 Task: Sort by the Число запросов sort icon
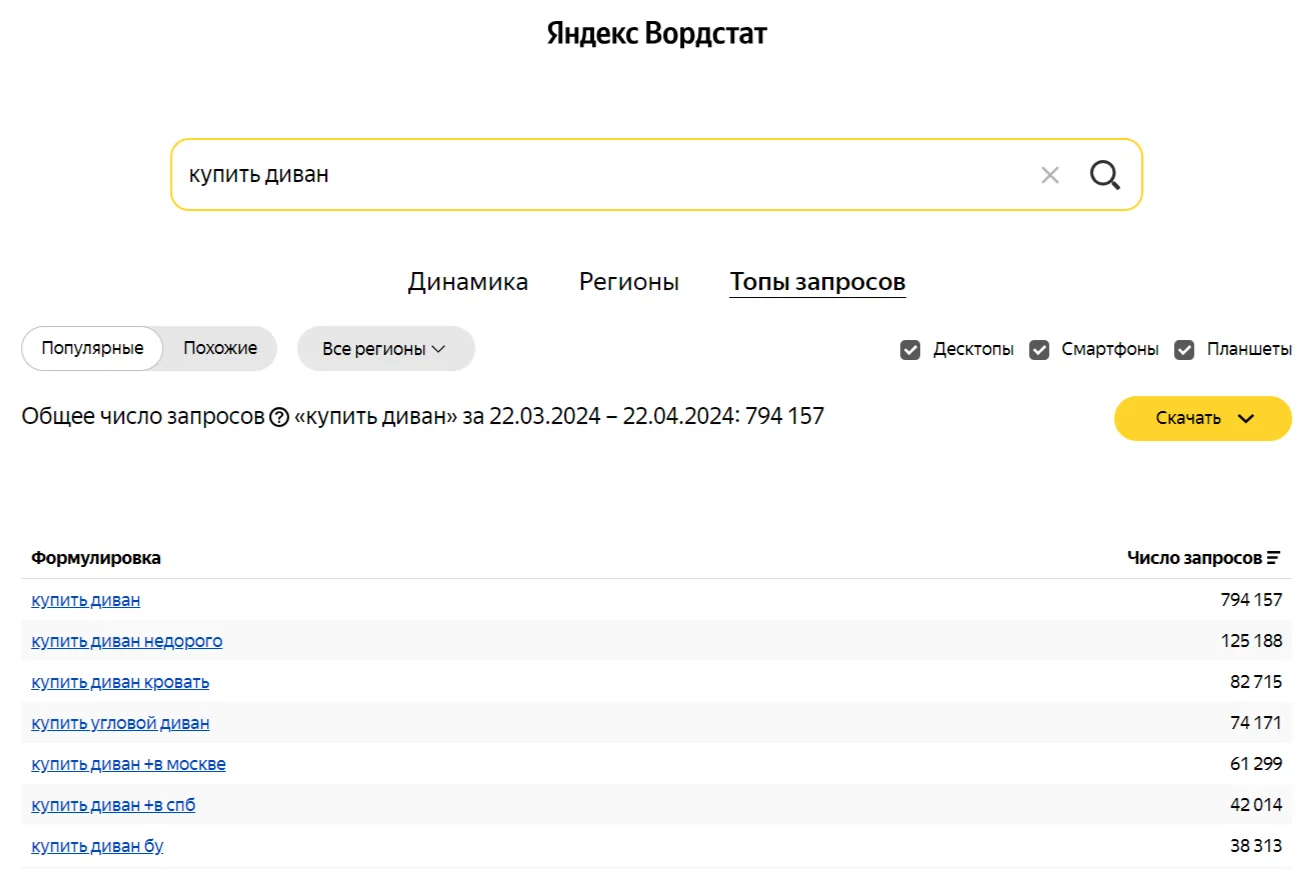[1274, 558]
